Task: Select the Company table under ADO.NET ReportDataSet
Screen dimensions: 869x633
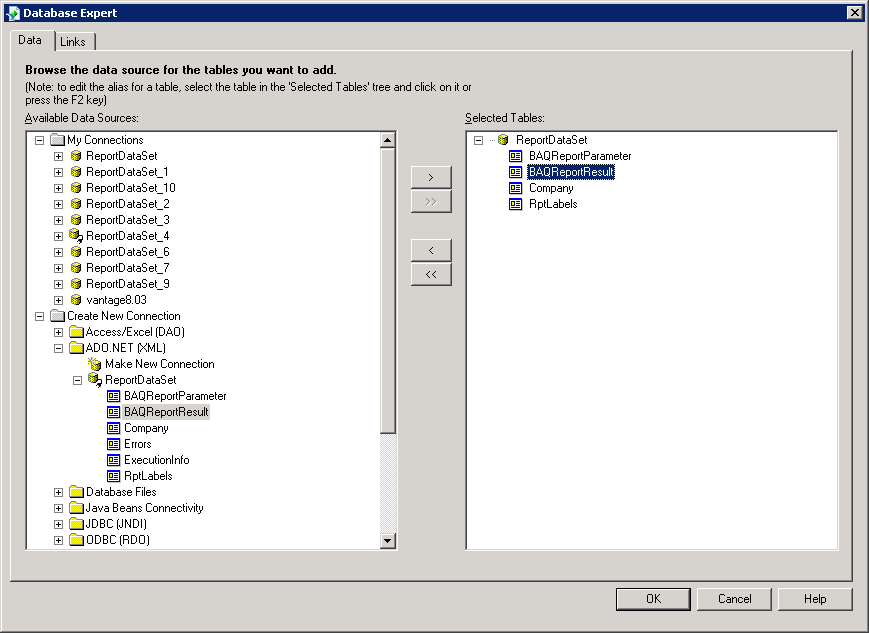Action: click(146, 428)
